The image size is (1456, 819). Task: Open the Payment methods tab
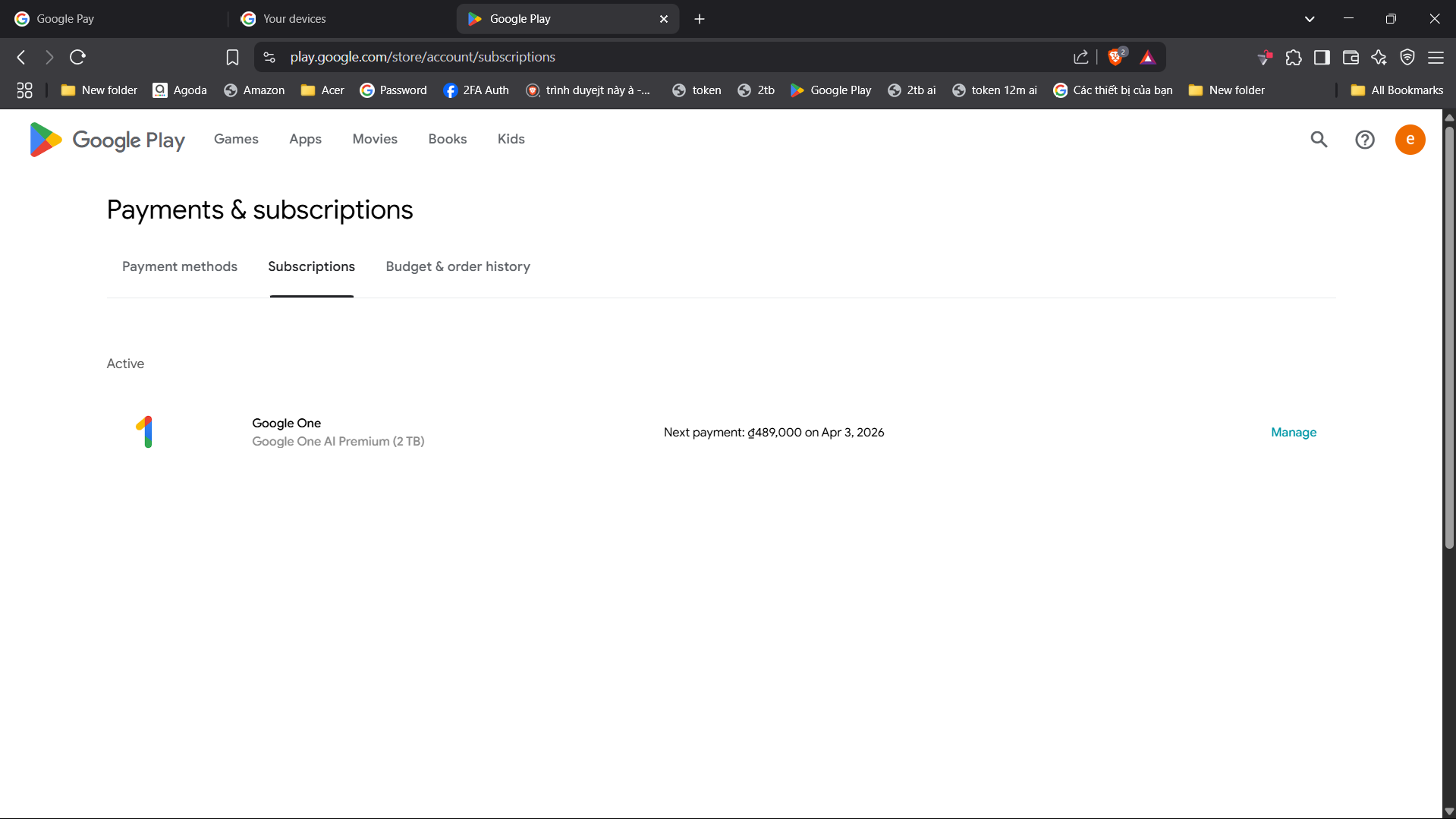(x=180, y=266)
